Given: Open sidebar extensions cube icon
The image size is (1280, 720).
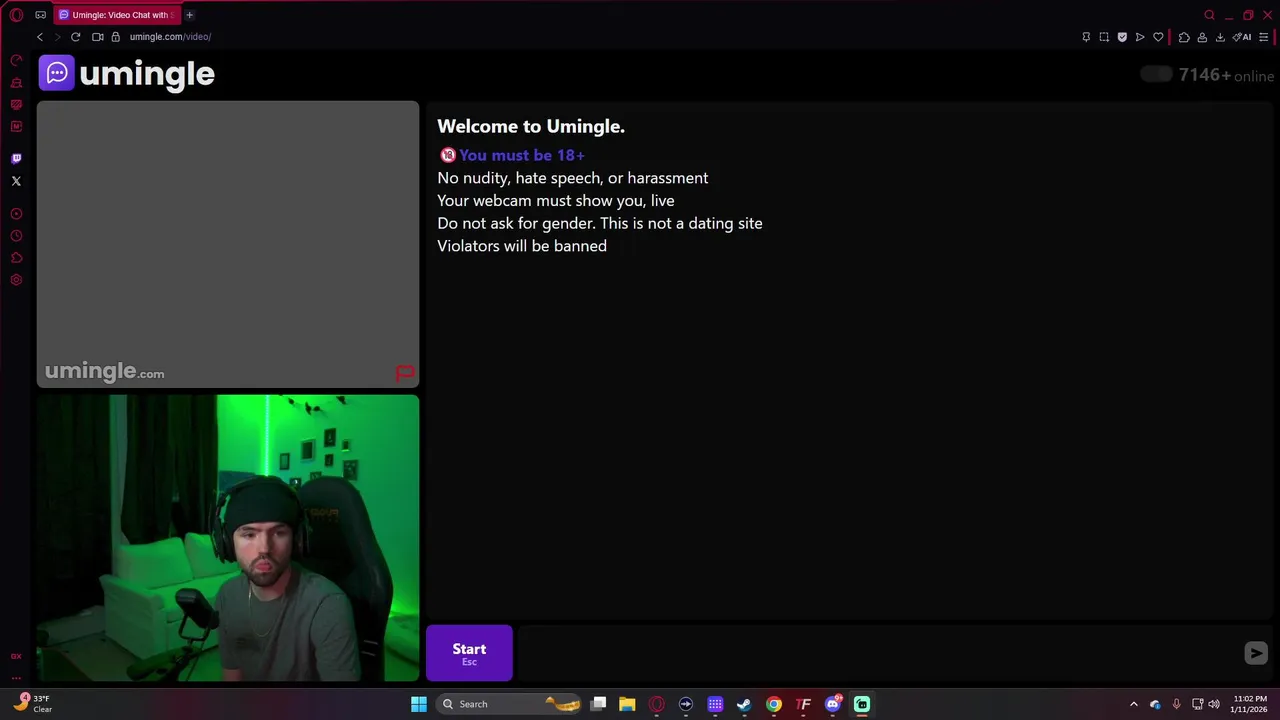Looking at the screenshot, I should click(16, 258).
